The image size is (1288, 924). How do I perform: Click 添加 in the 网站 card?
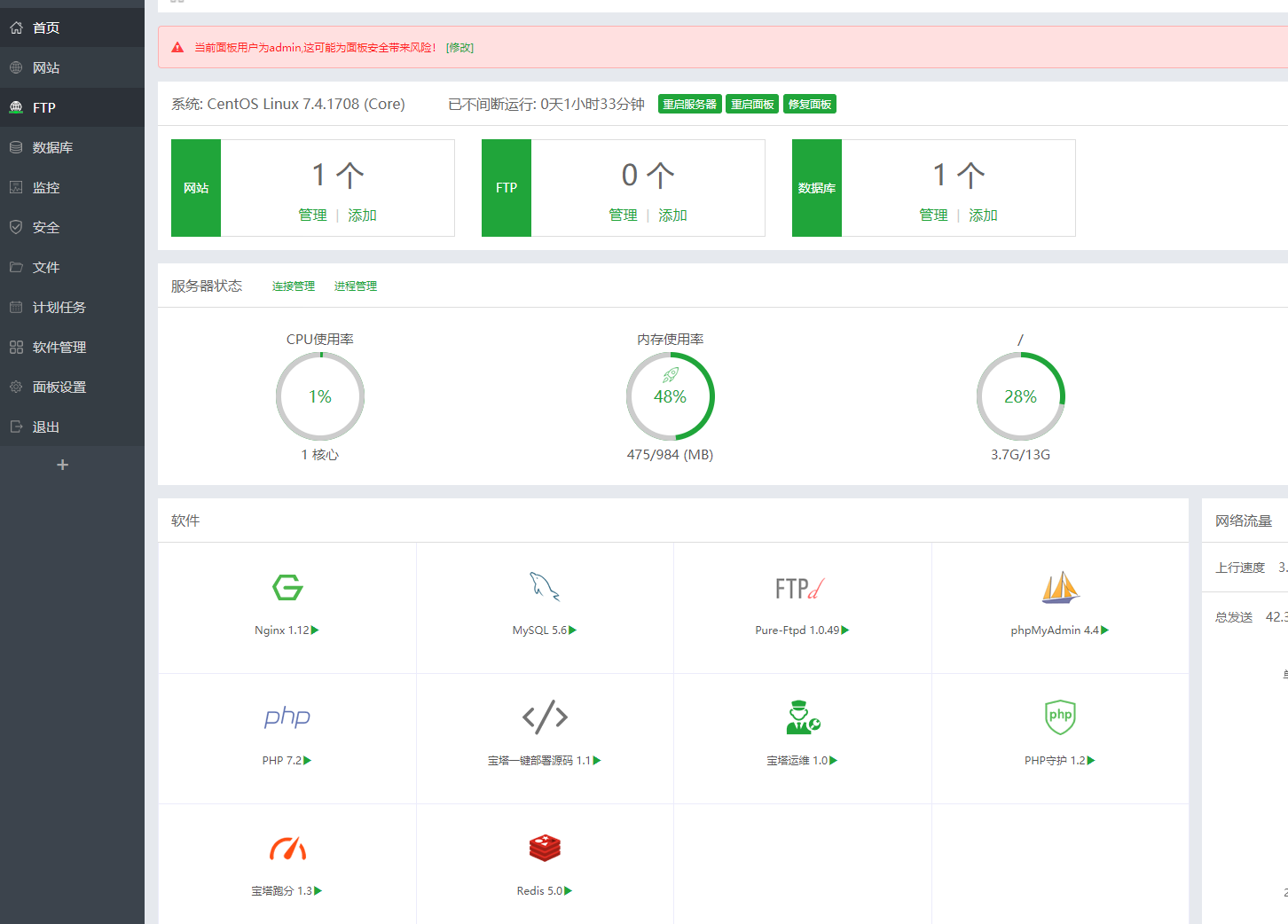point(362,215)
